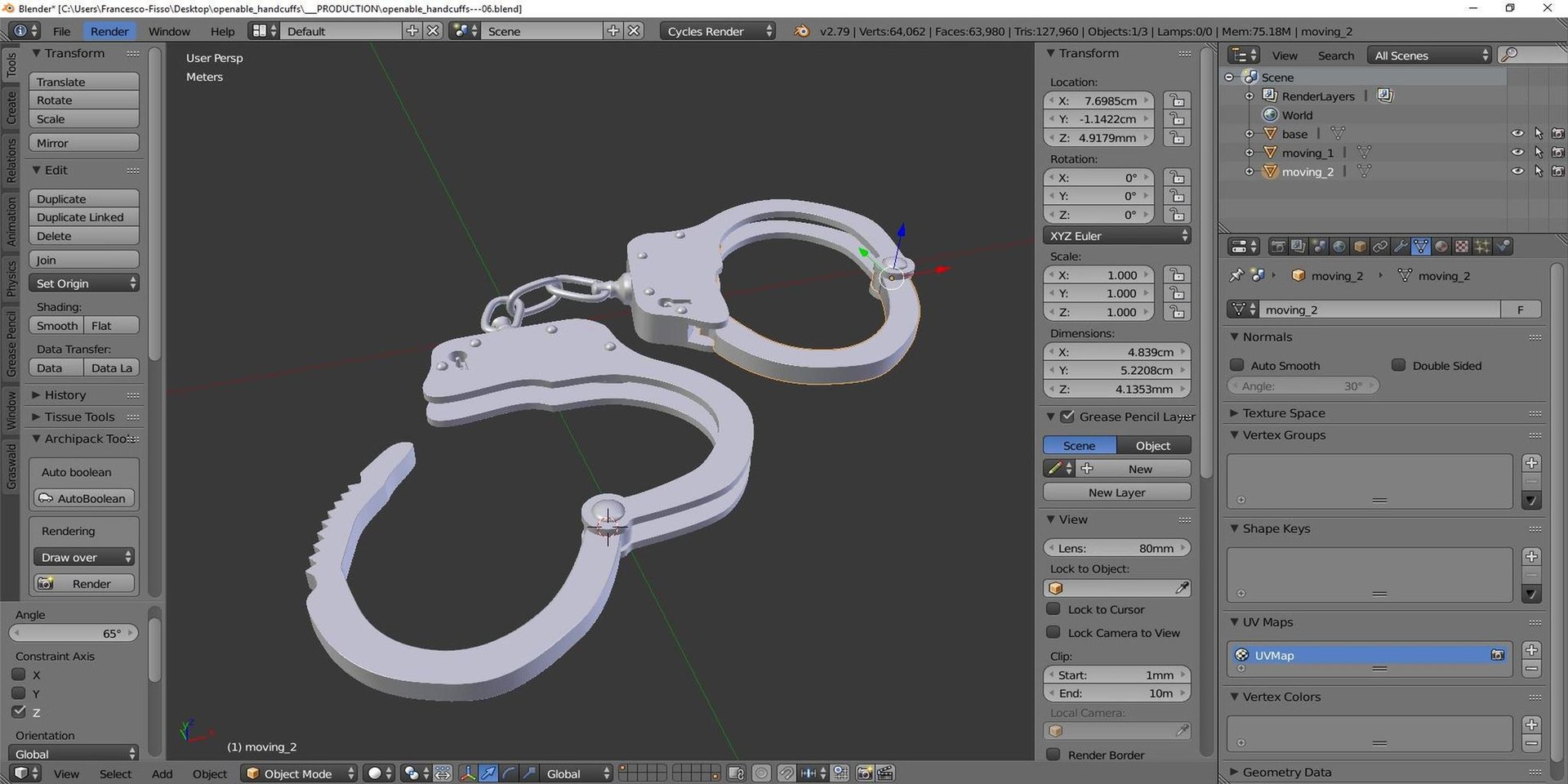Toggle visibility of moving_1 in outliner

point(1517,153)
